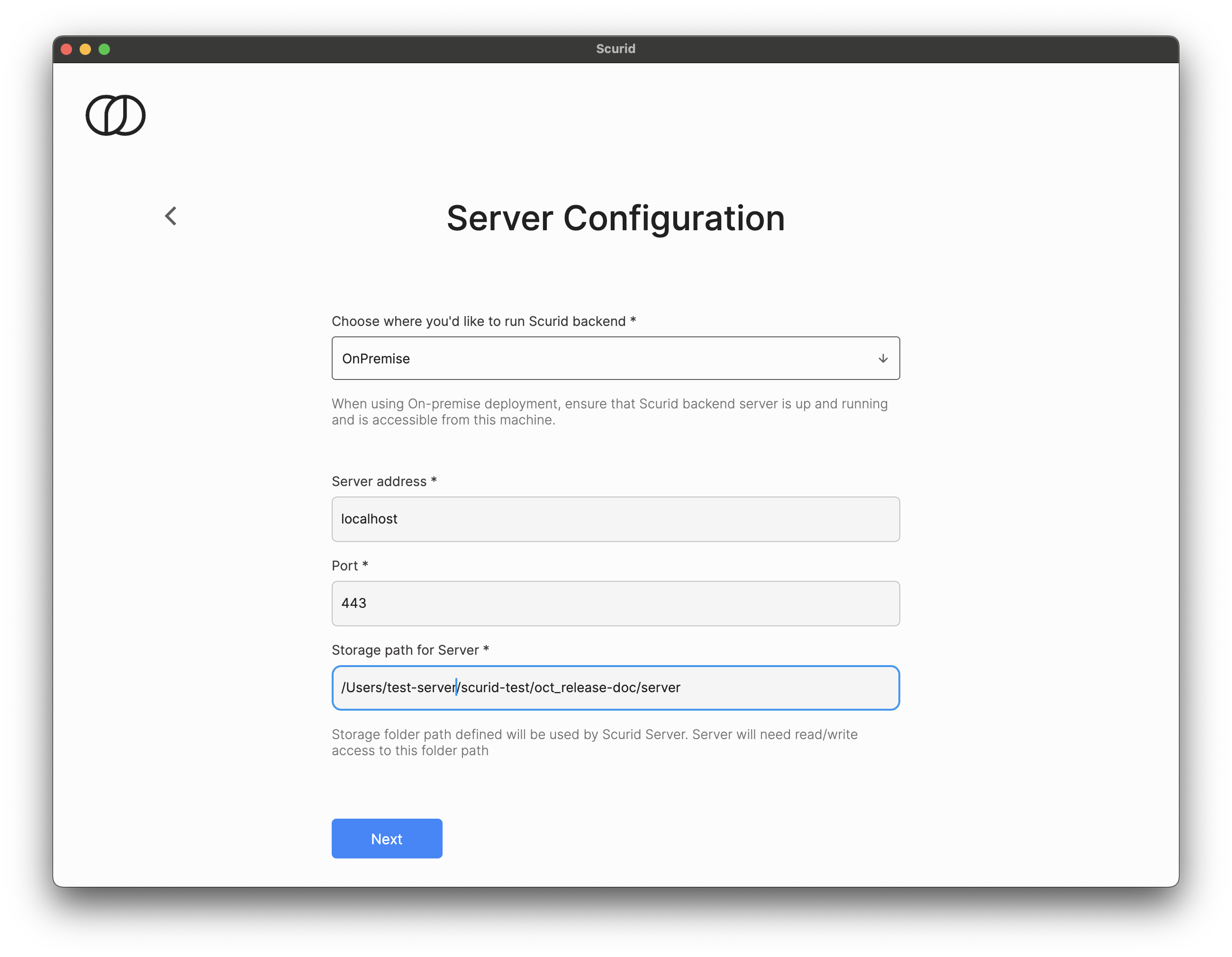This screenshot has width=1232, height=957.
Task: Click the Scurid title in the title bar
Action: point(616,49)
